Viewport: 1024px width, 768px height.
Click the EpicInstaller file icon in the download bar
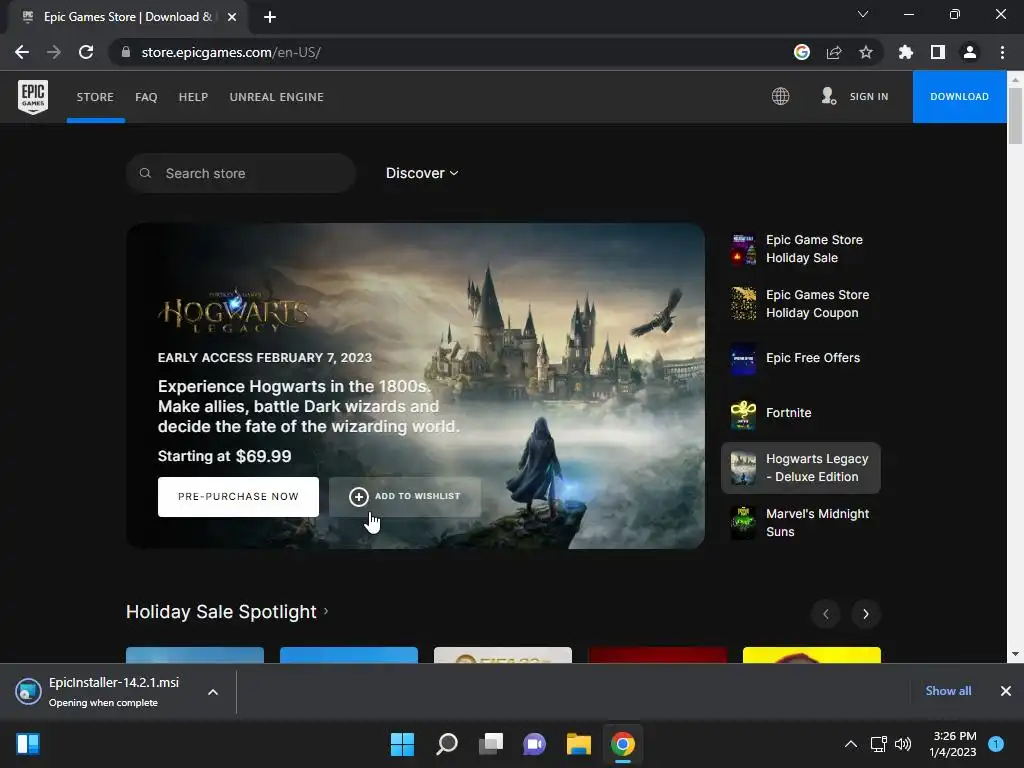(x=28, y=692)
